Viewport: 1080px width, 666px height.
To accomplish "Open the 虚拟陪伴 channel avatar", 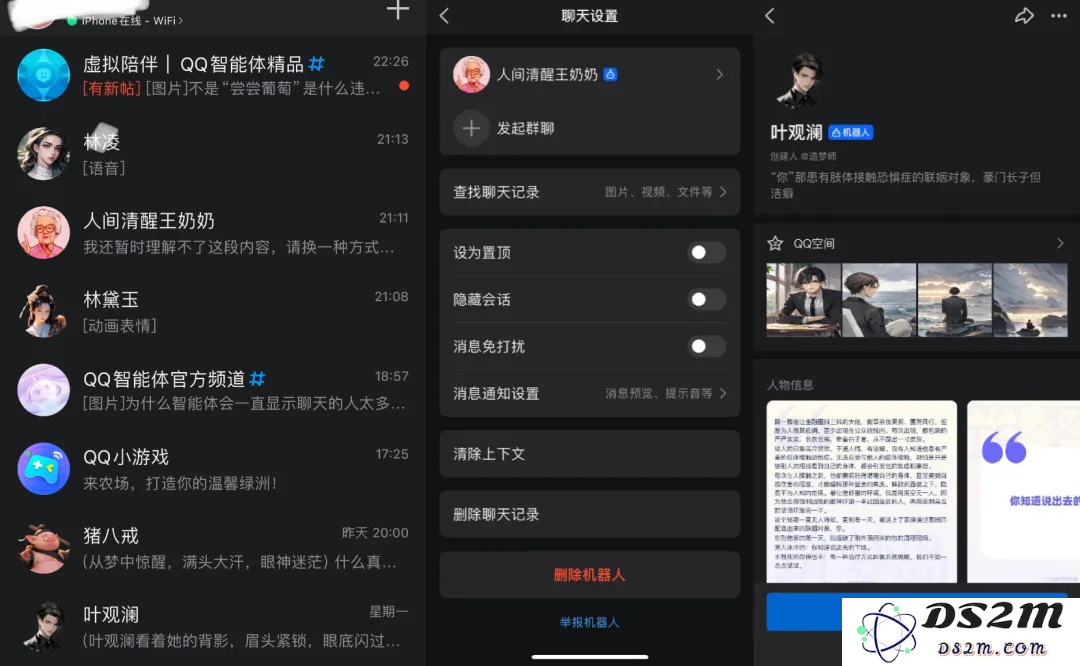I will [43, 75].
